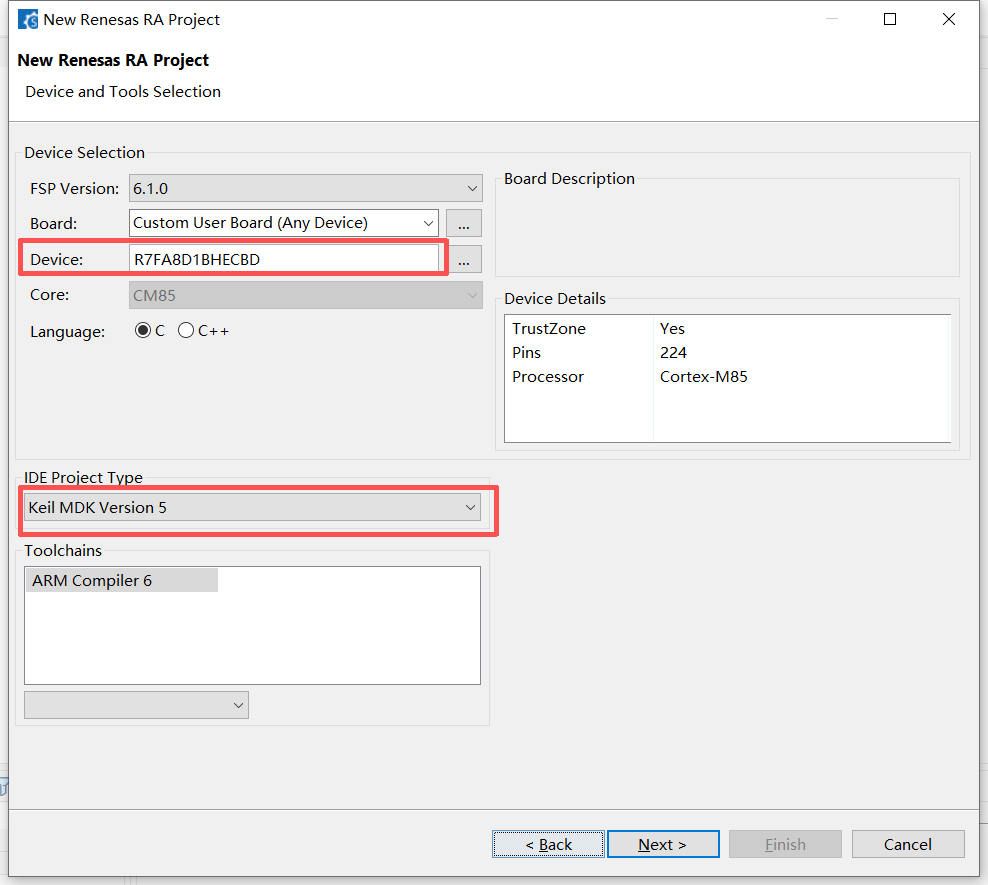This screenshot has height=885, width=988.
Task: Open the empty toolchain version dropdown
Action: pyautogui.click(x=136, y=705)
